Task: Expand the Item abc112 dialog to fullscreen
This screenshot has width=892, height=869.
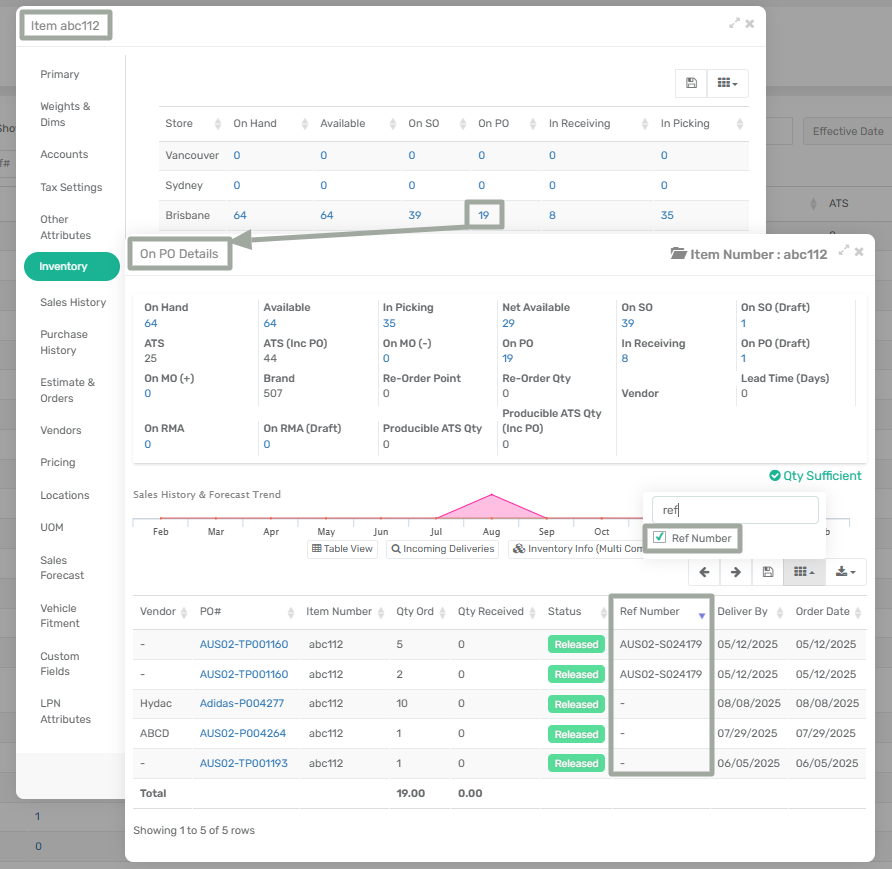Action: tap(734, 23)
